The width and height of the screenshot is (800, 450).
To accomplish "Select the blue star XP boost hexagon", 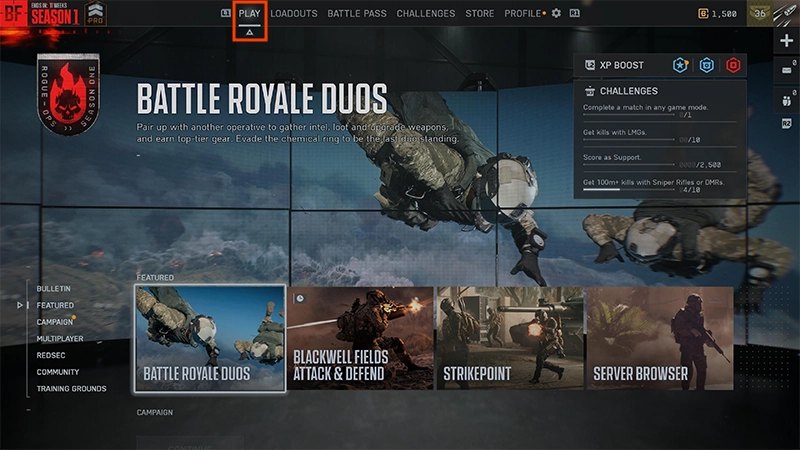I will [x=680, y=65].
